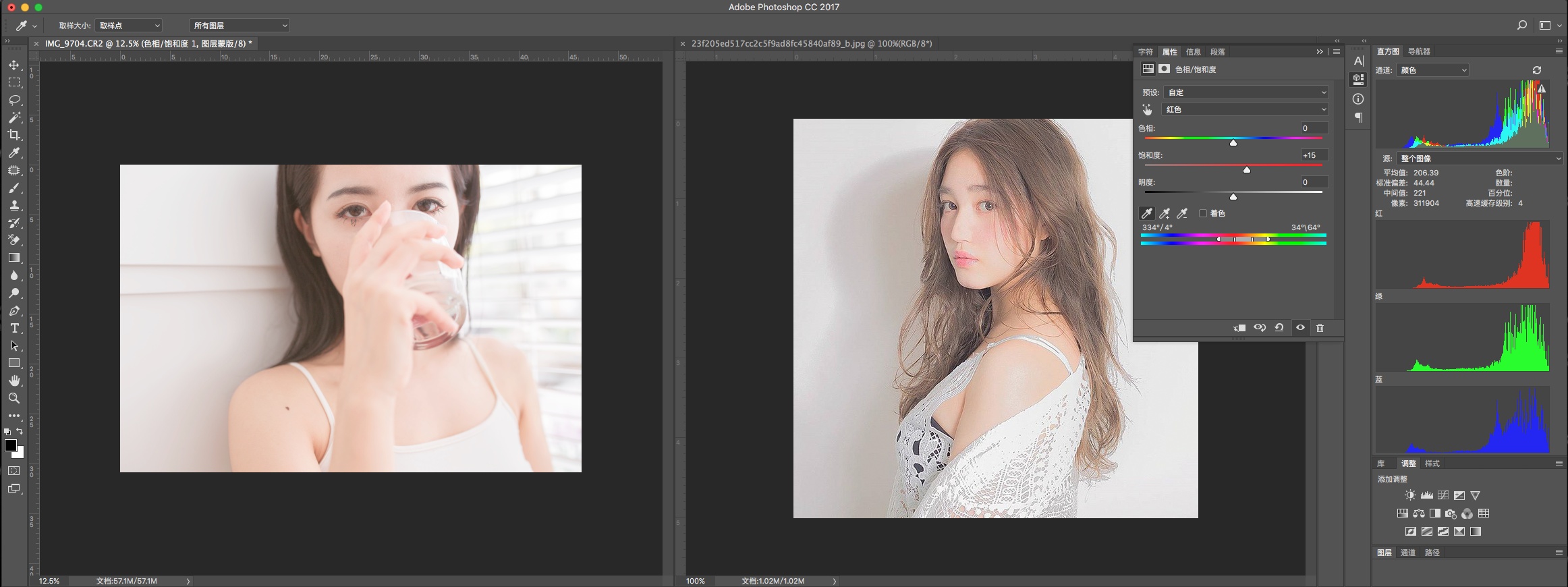
Task: Toggle adjustment layer visibility eye icon
Action: (x=1300, y=328)
